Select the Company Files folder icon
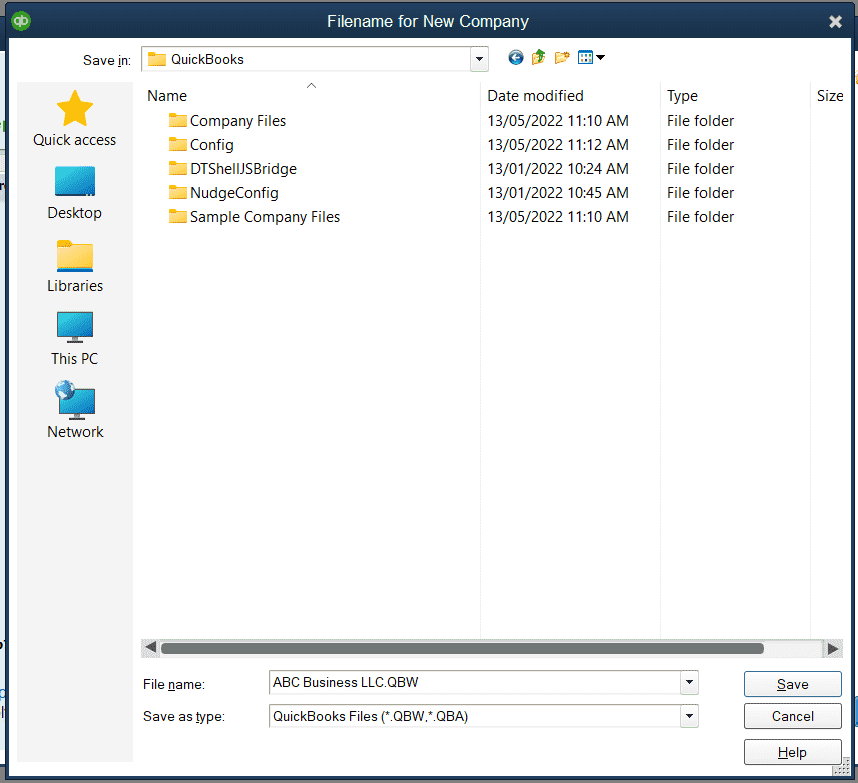Image resolution: width=858 pixels, height=783 pixels. (x=177, y=120)
